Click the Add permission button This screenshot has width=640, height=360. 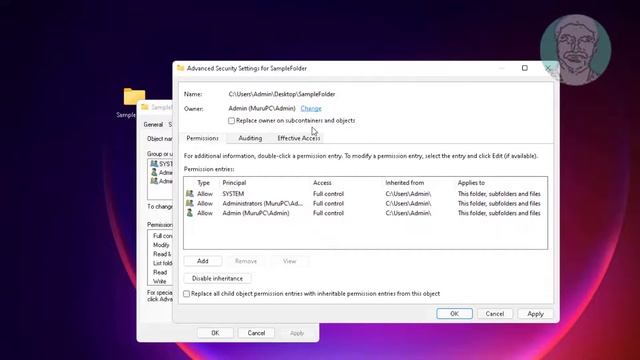point(203,261)
